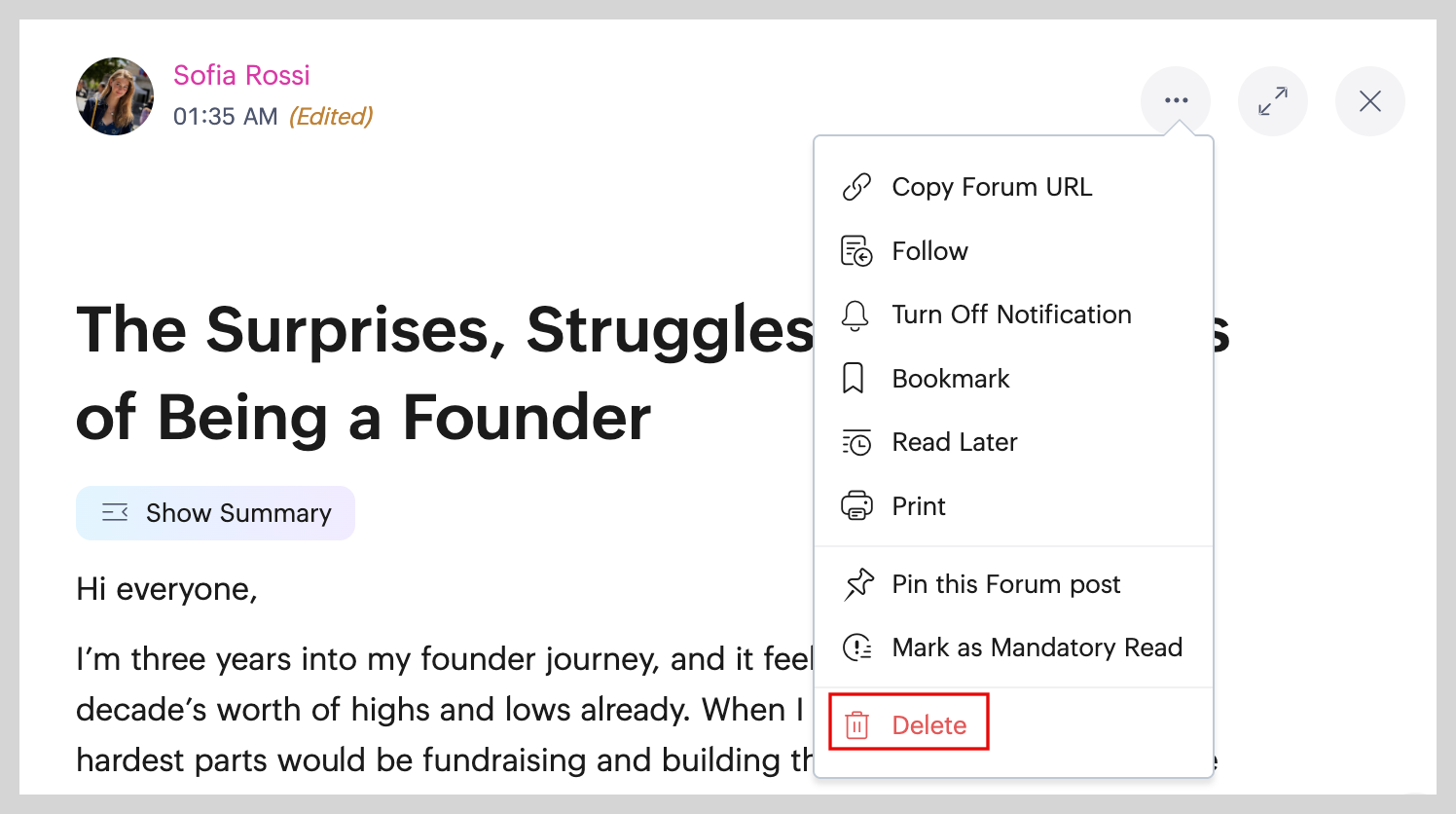Viewport: 1456px width, 814px height.
Task: Choose Print from the options menu
Action: [918, 506]
